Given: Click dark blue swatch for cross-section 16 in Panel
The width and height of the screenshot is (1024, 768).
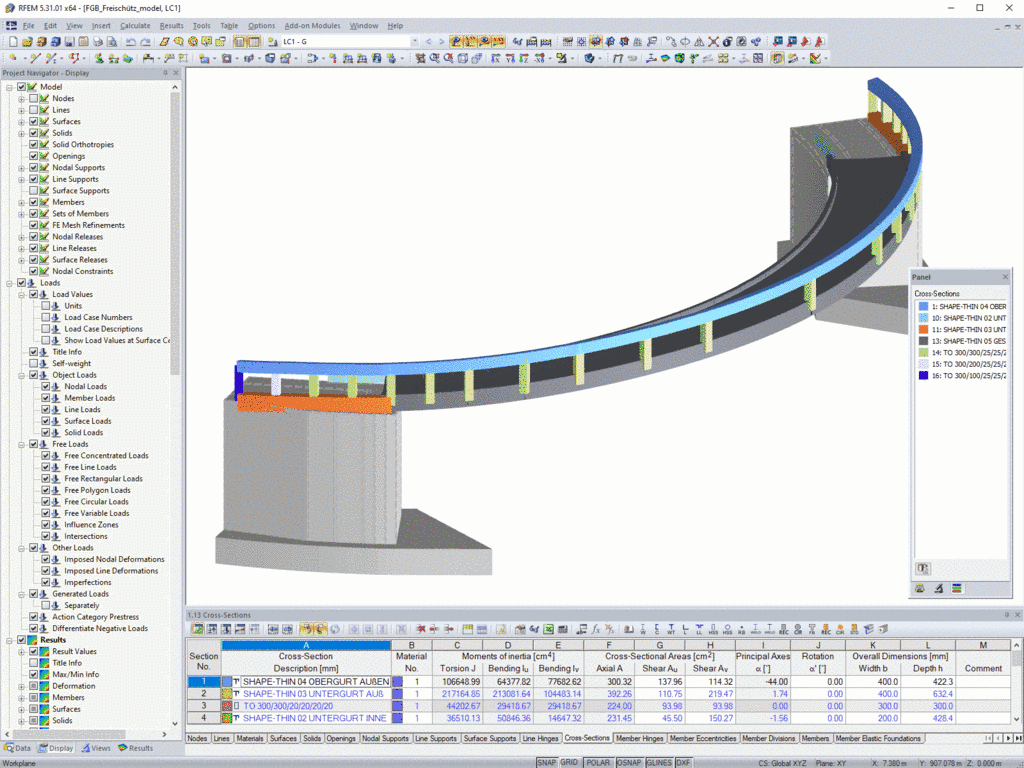Looking at the screenshot, I should point(923,376).
